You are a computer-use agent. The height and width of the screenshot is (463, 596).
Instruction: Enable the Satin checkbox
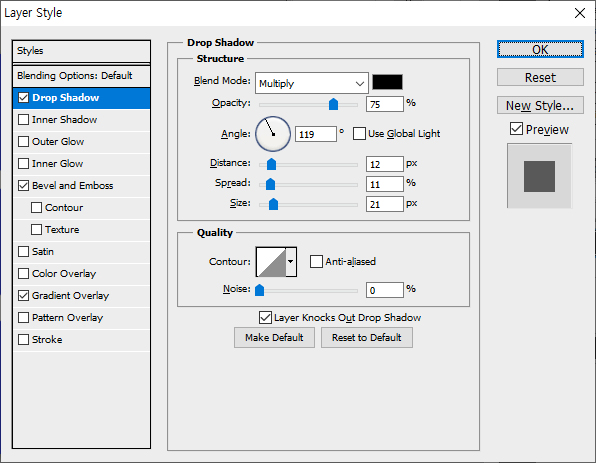pos(24,252)
